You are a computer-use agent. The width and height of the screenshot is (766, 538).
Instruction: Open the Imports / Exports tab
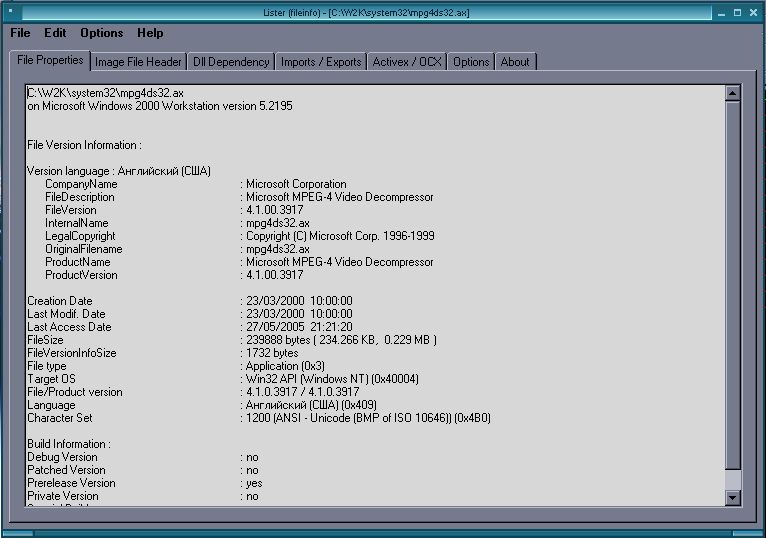pos(321,62)
